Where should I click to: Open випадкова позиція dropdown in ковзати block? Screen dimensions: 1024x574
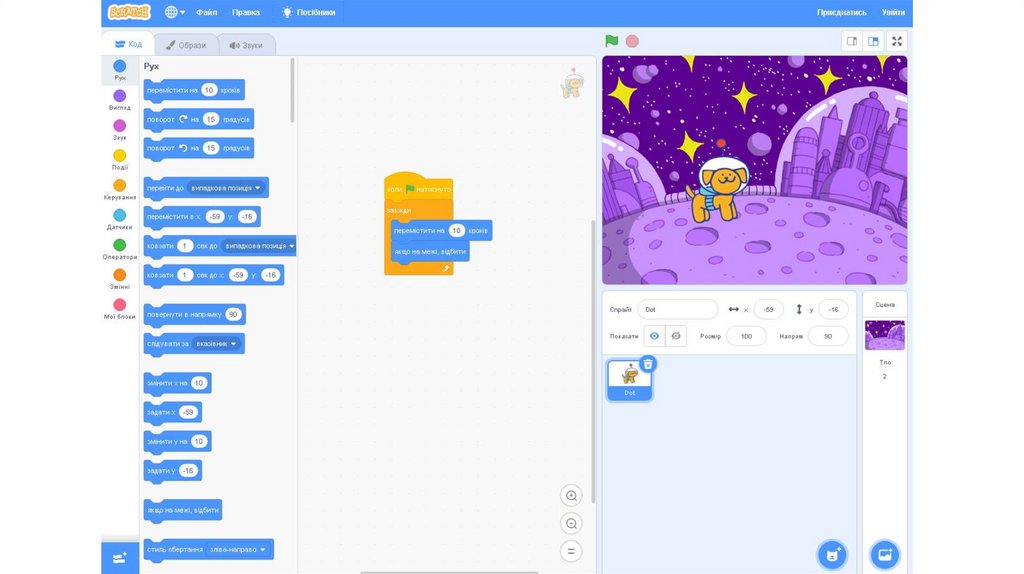click(259, 246)
